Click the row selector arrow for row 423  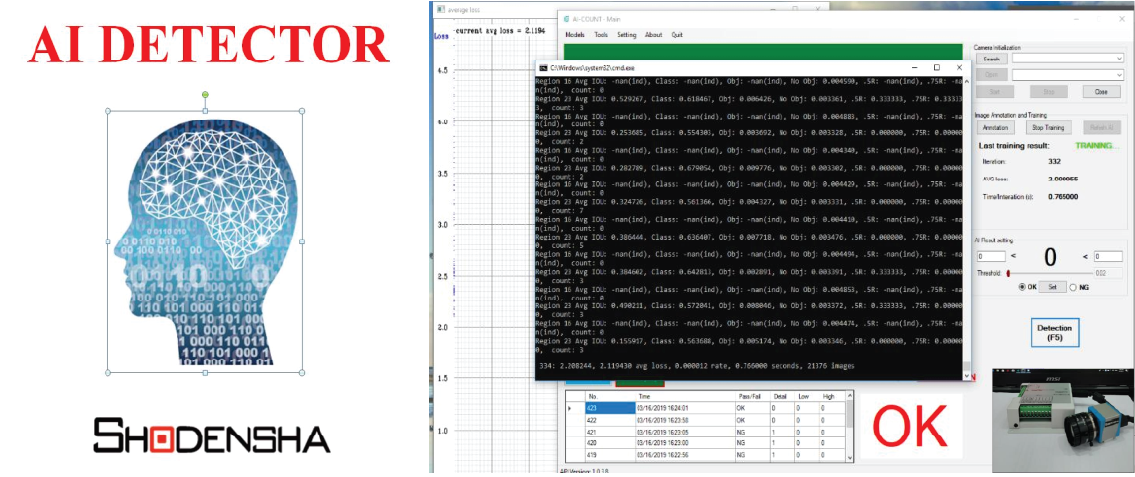click(570, 408)
